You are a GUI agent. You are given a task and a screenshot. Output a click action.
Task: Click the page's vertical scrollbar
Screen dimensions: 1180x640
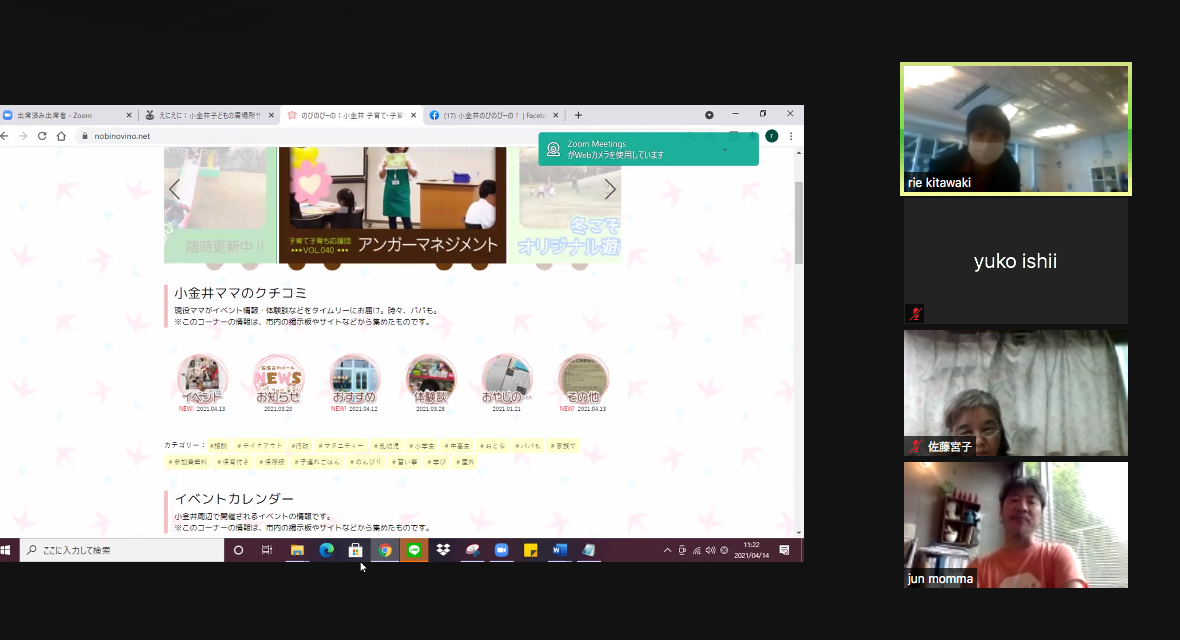[798, 220]
